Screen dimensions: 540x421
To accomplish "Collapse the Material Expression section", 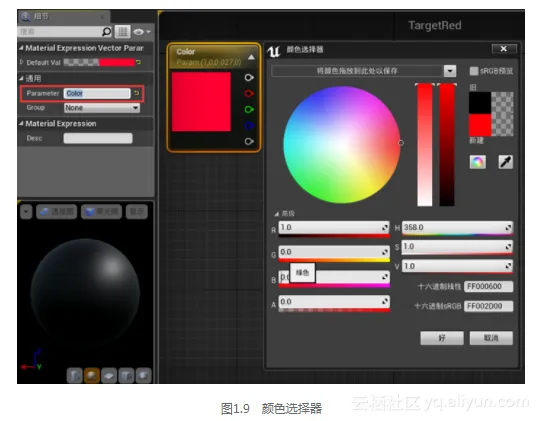I will coord(21,123).
